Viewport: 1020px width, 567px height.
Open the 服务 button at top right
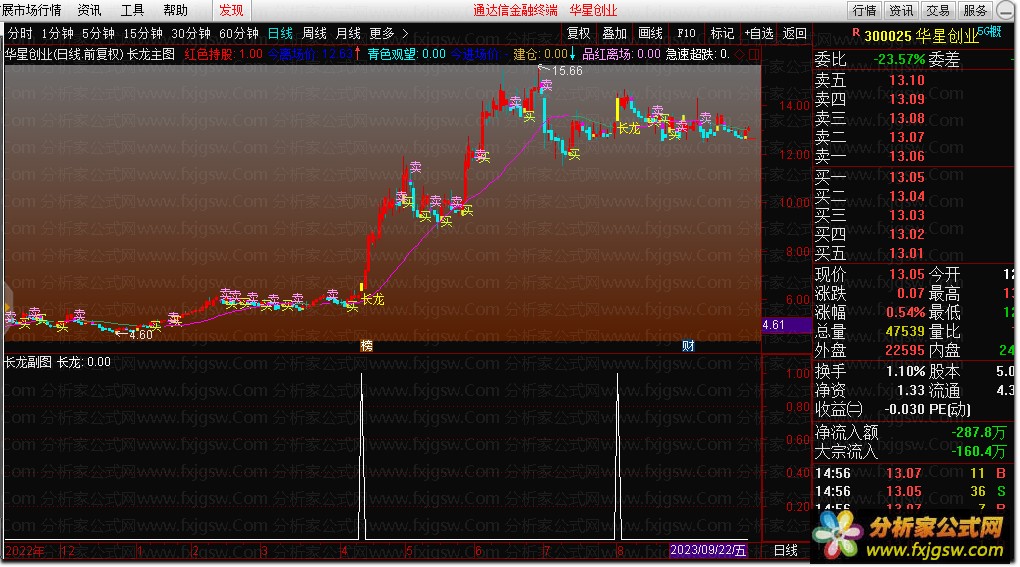[975, 10]
